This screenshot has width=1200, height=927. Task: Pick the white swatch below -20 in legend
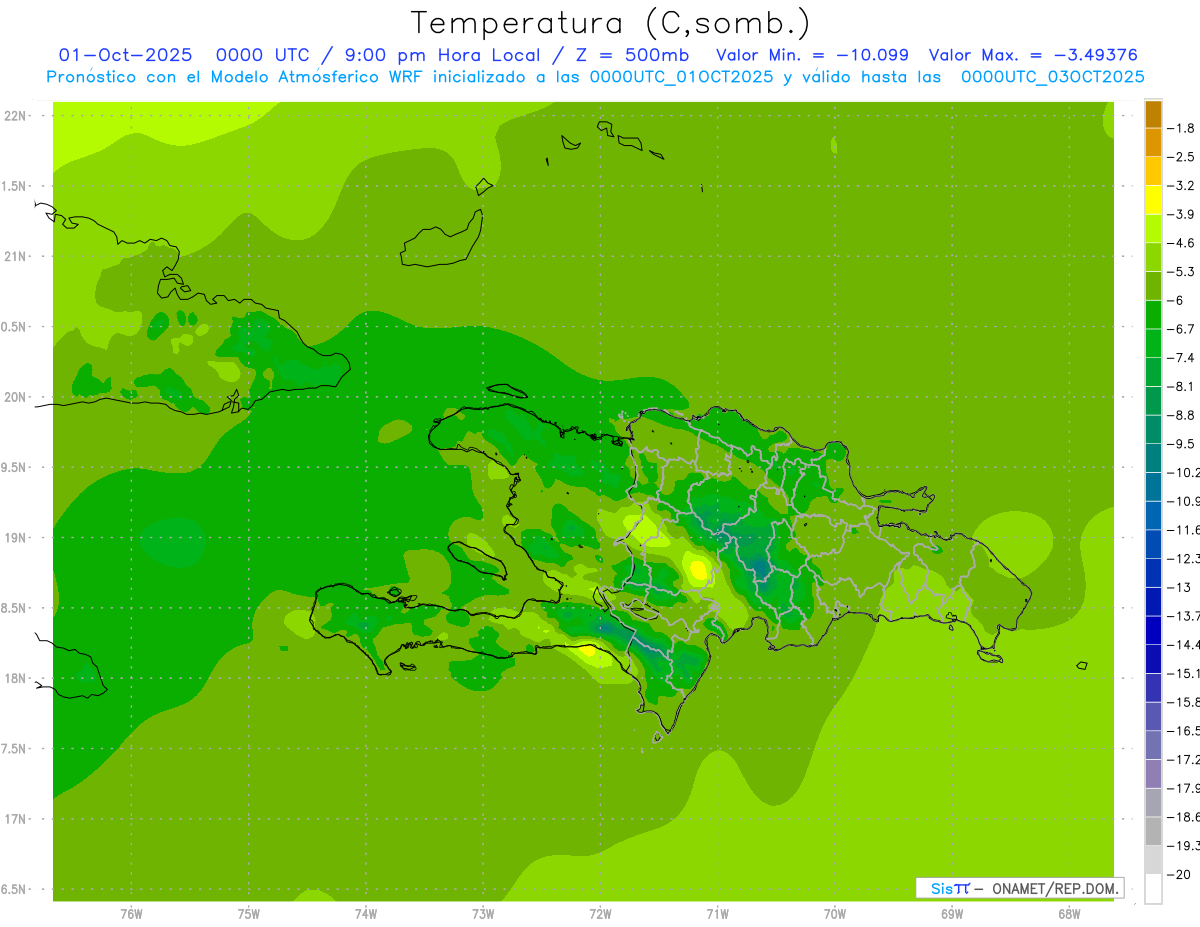click(1153, 888)
